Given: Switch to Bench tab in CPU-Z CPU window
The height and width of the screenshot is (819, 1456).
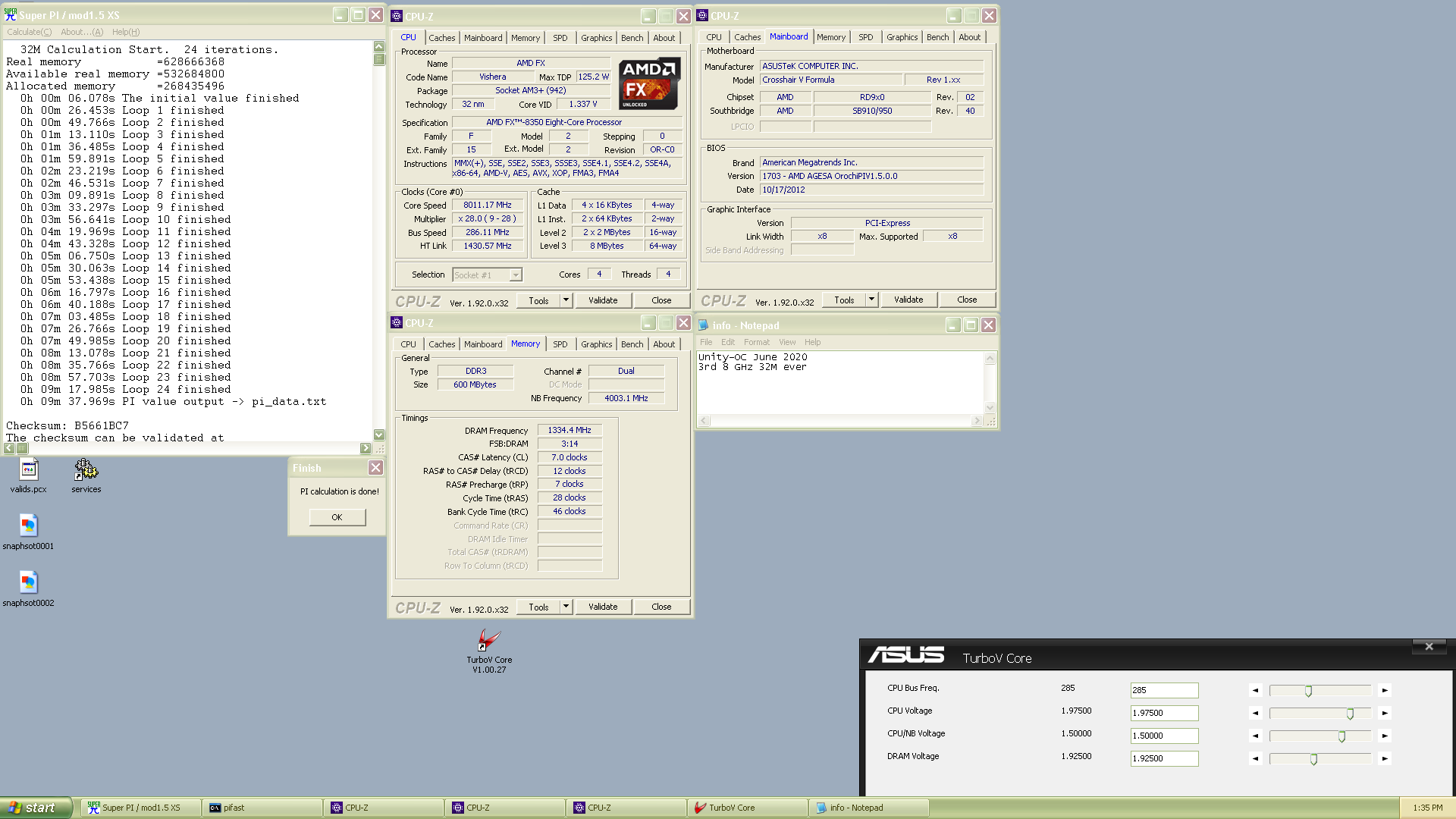Looking at the screenshot, I should coord(632,38).
